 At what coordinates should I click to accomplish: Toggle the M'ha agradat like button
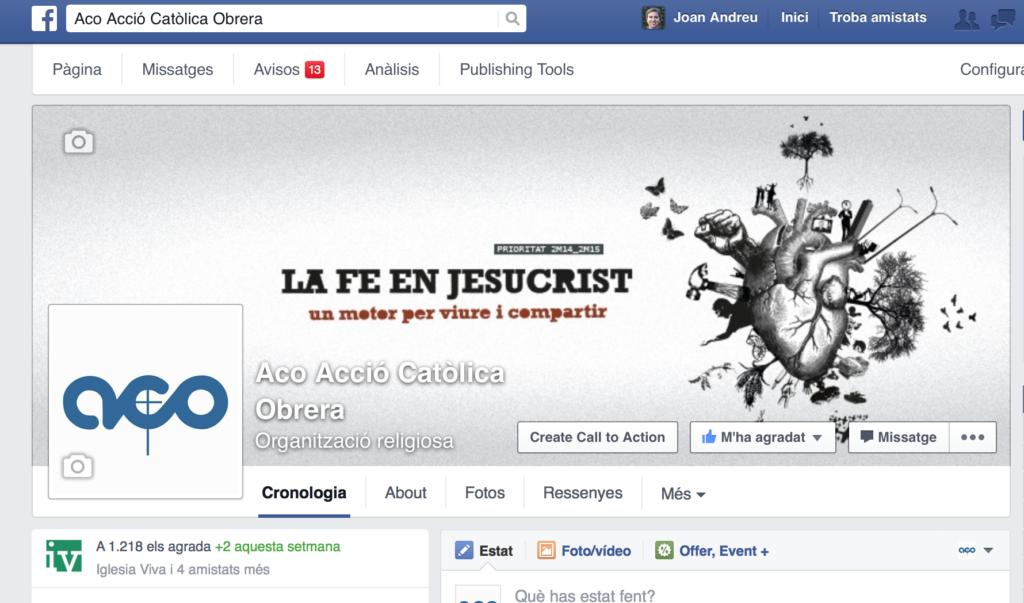coord(762,437)
